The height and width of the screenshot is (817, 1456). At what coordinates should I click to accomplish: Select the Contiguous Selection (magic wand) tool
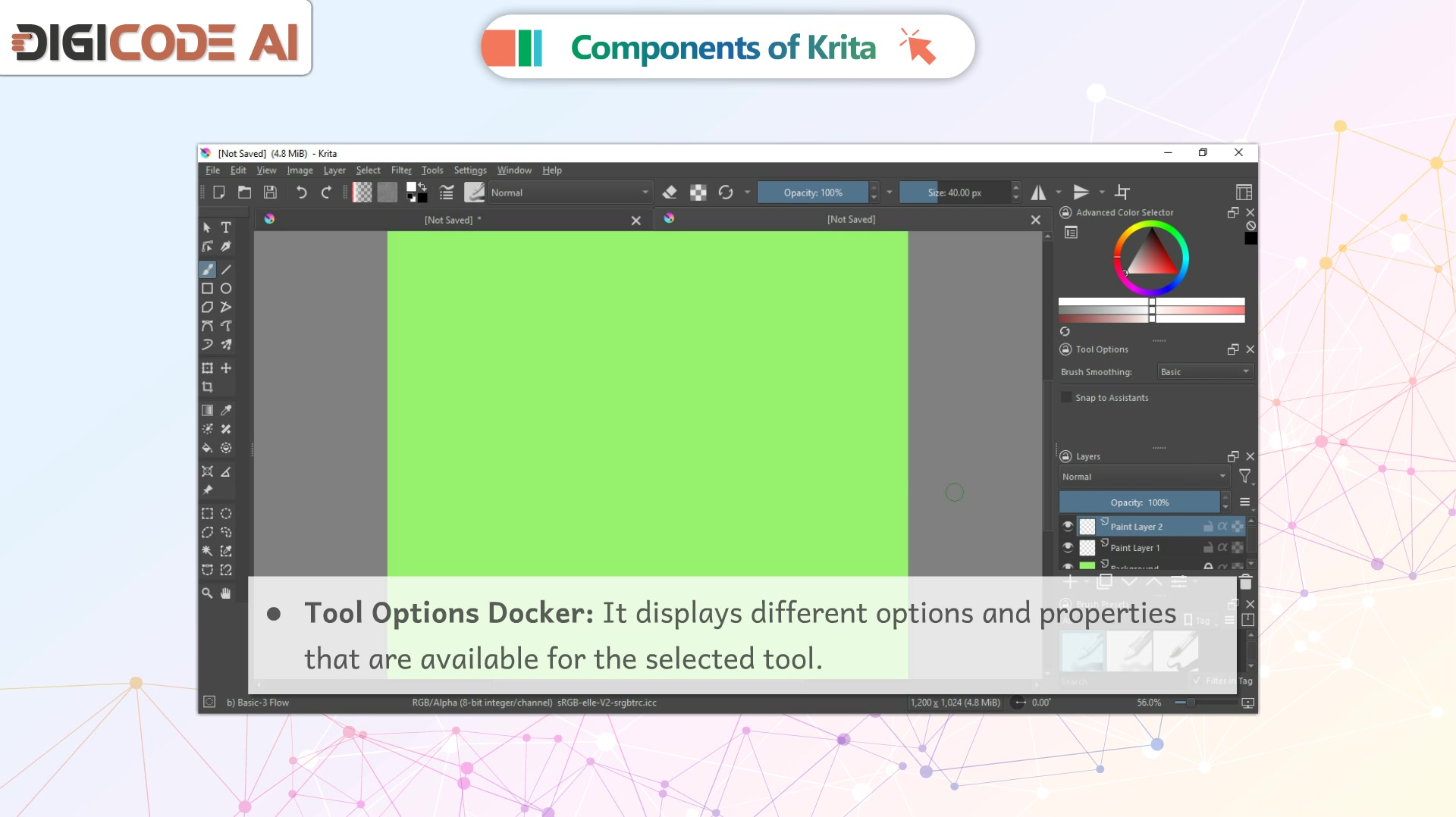(207, 551)
